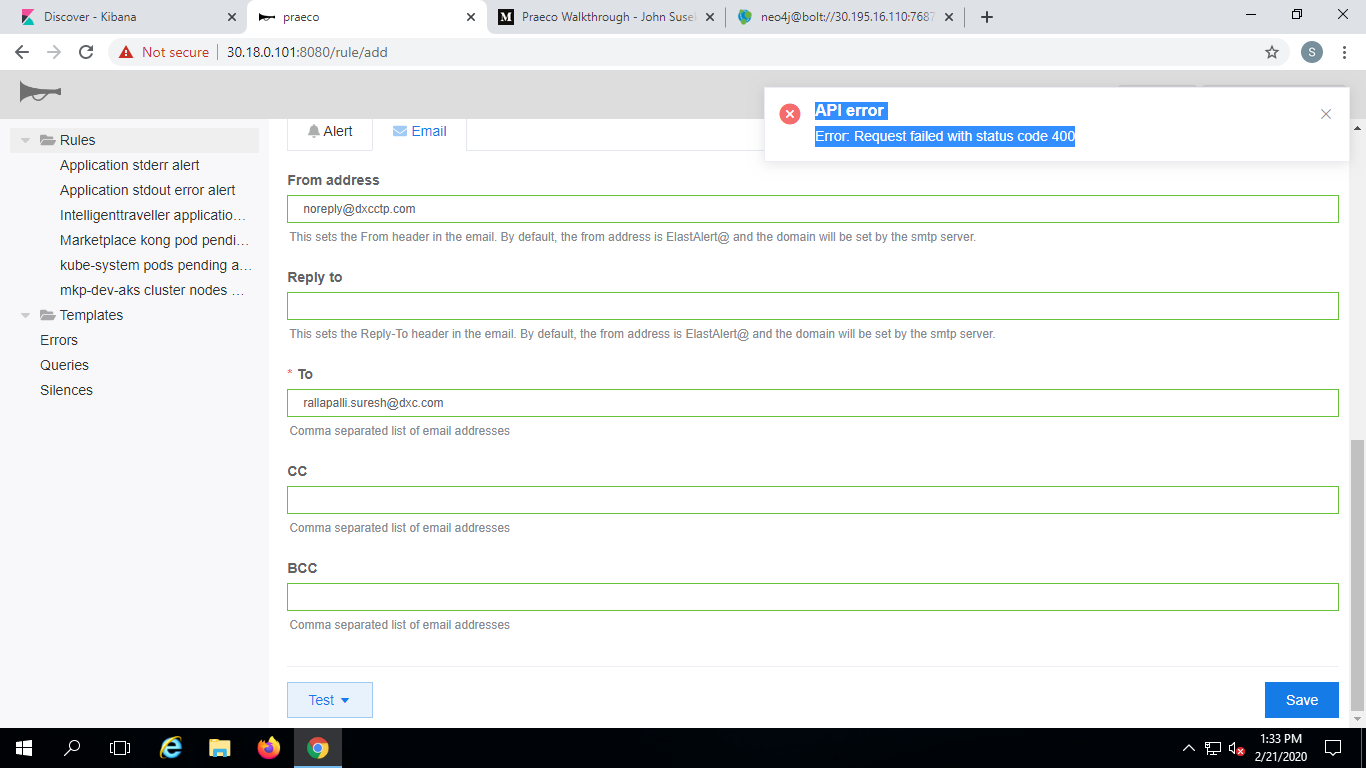Image resolution: width=1366 pixels, height=768 pixels.
Task: Click the muted speaker icon in the system tray
Action: (x=1237, y=748)
